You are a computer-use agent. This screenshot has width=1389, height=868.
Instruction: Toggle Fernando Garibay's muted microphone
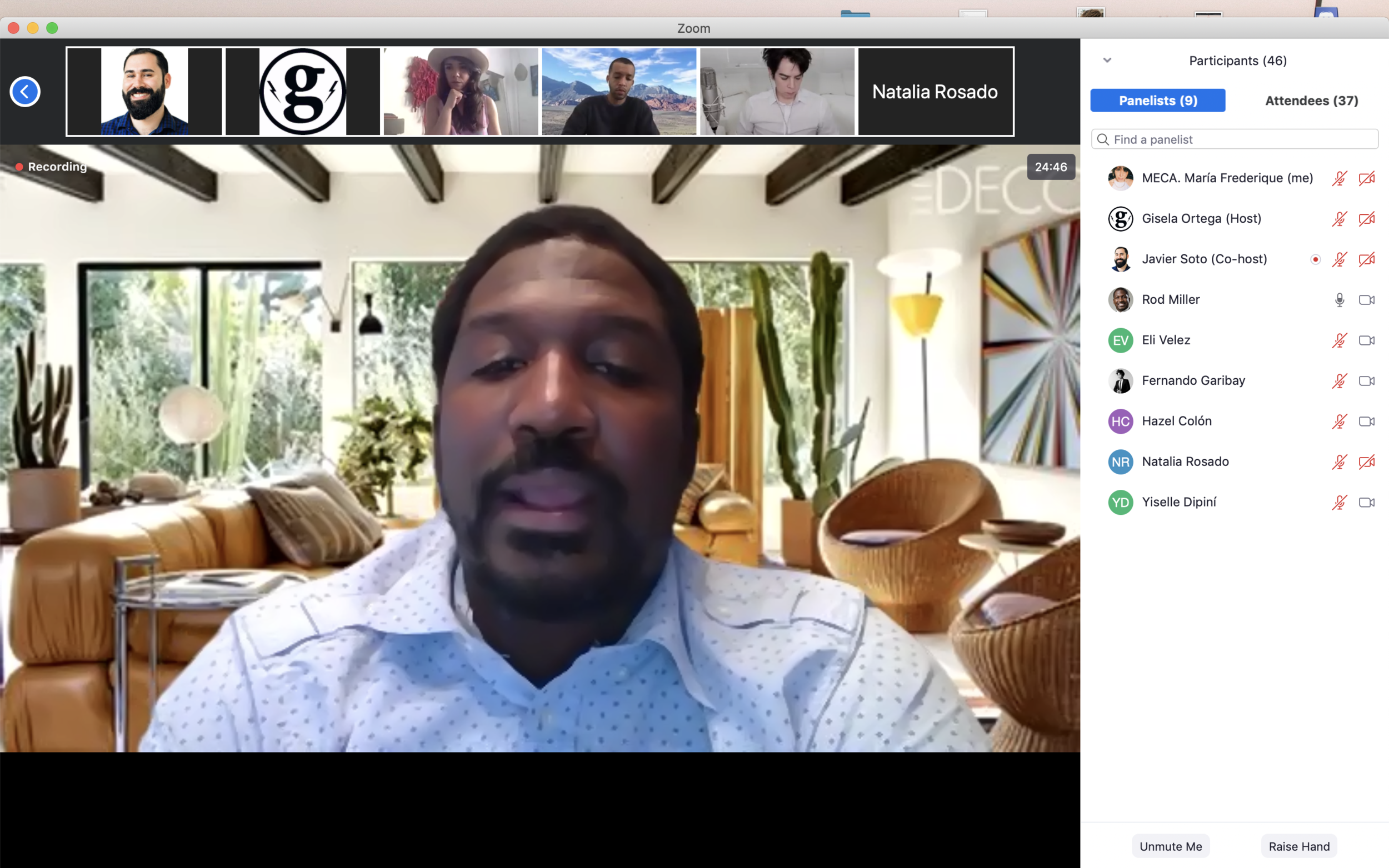pos(1339,380)
